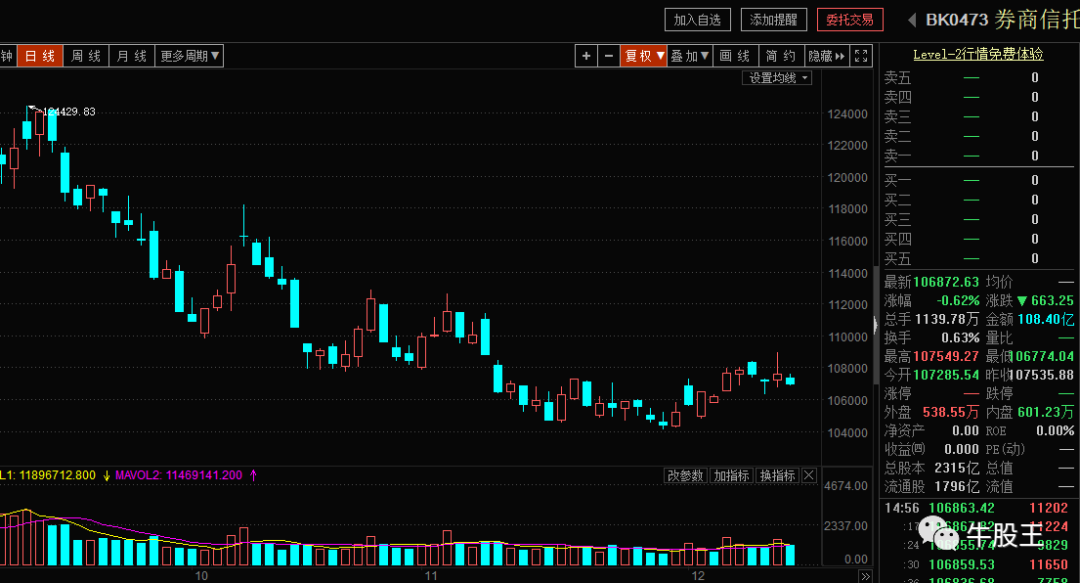1080x583 pixels.
Task: Click 加入自选 button
Action: (x=697, y=20)
